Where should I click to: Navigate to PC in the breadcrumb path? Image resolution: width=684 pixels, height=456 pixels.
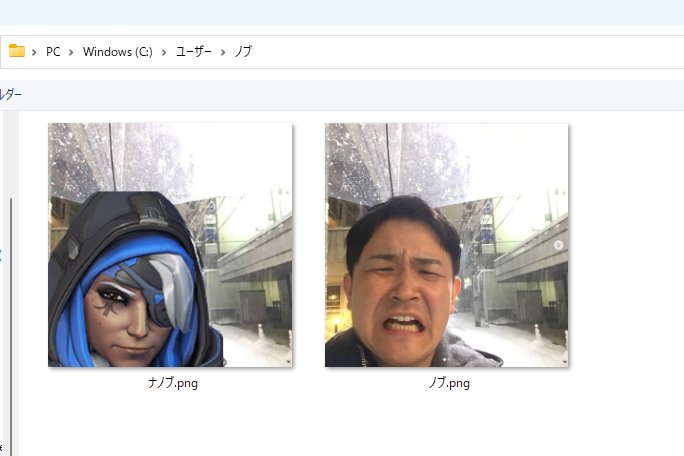pyautogui.click(x=53, y=52)
